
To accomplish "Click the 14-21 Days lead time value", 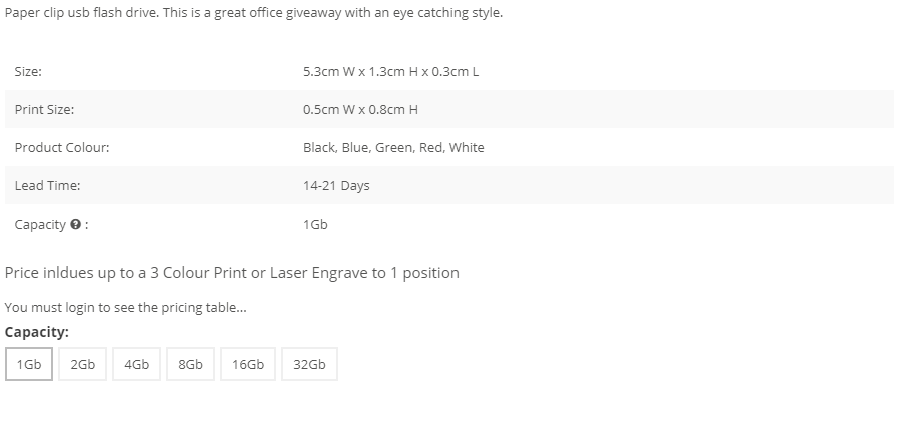I will point(336,186).
